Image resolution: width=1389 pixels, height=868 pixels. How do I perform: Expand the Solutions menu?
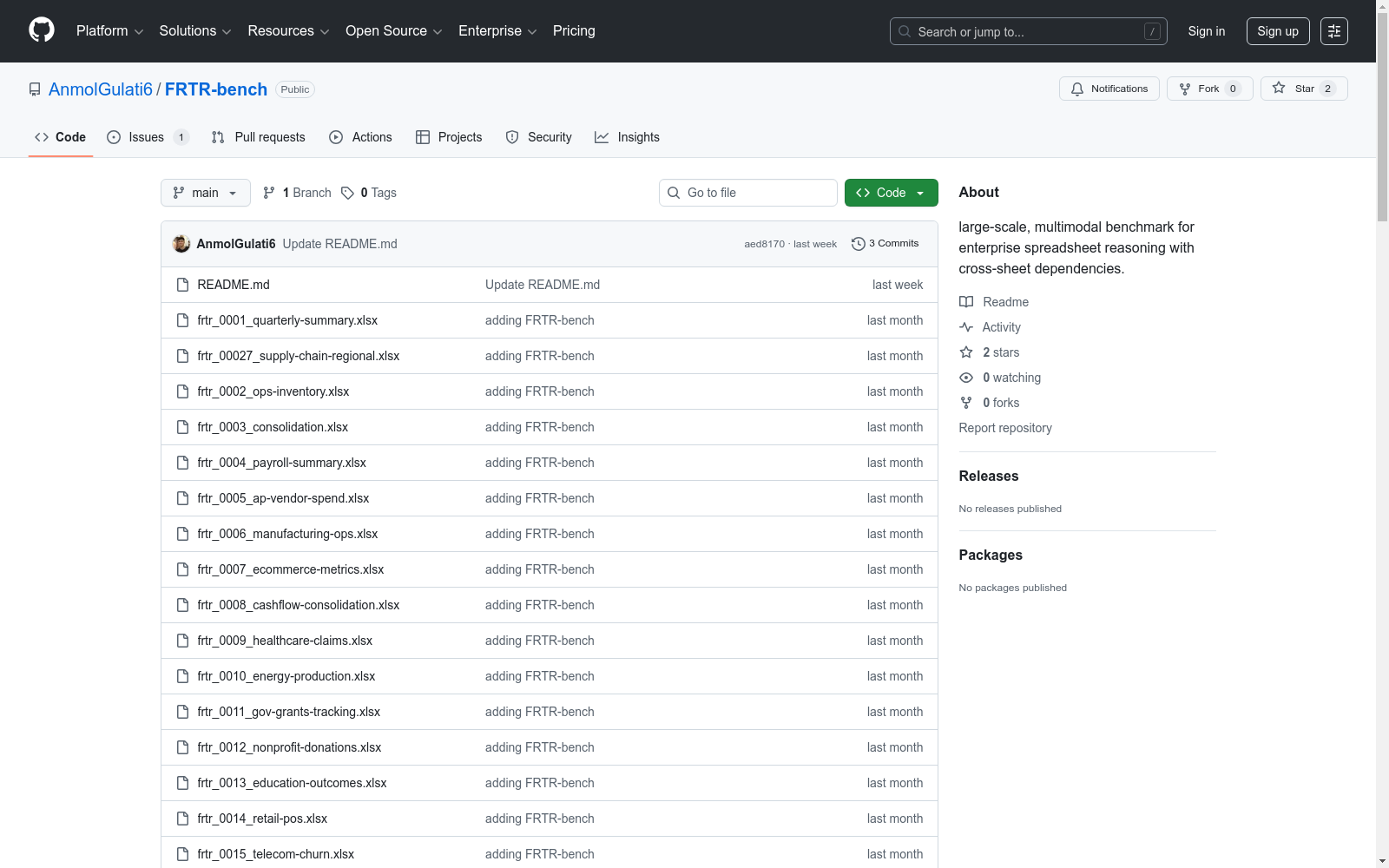coord(195,31)
